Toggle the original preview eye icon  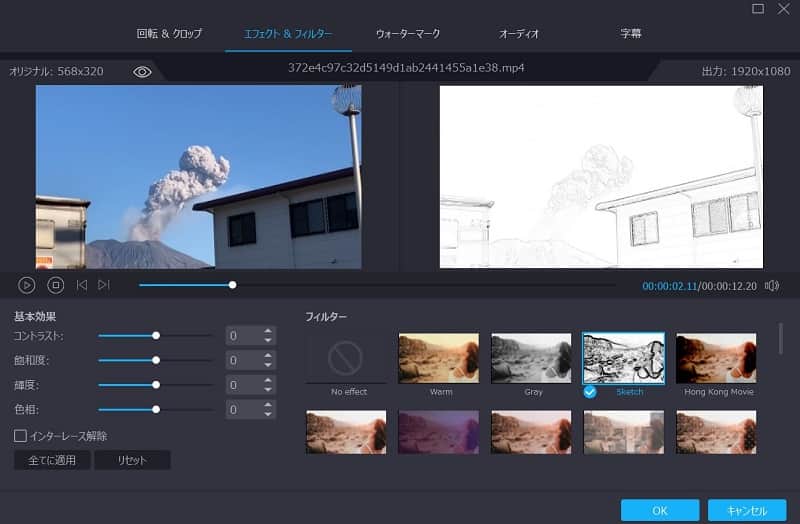coord(142,72)
